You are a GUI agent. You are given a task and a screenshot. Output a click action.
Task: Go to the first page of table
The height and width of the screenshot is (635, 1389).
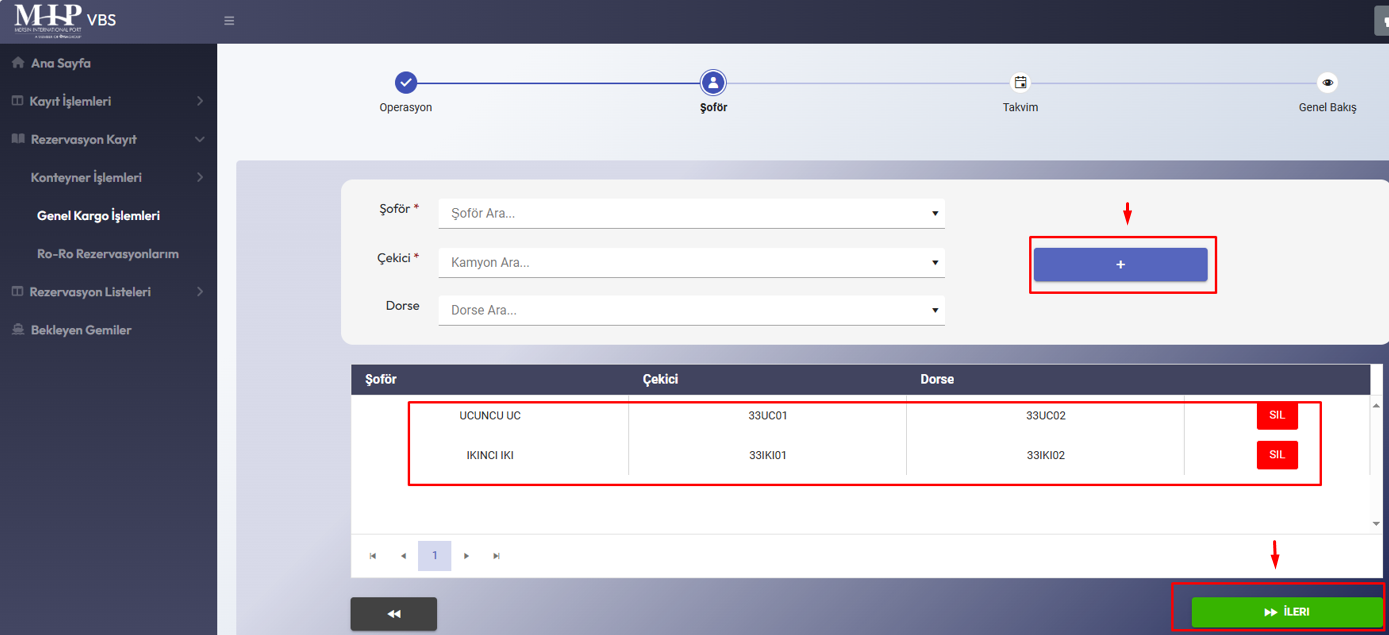click(x=373, y=556)
